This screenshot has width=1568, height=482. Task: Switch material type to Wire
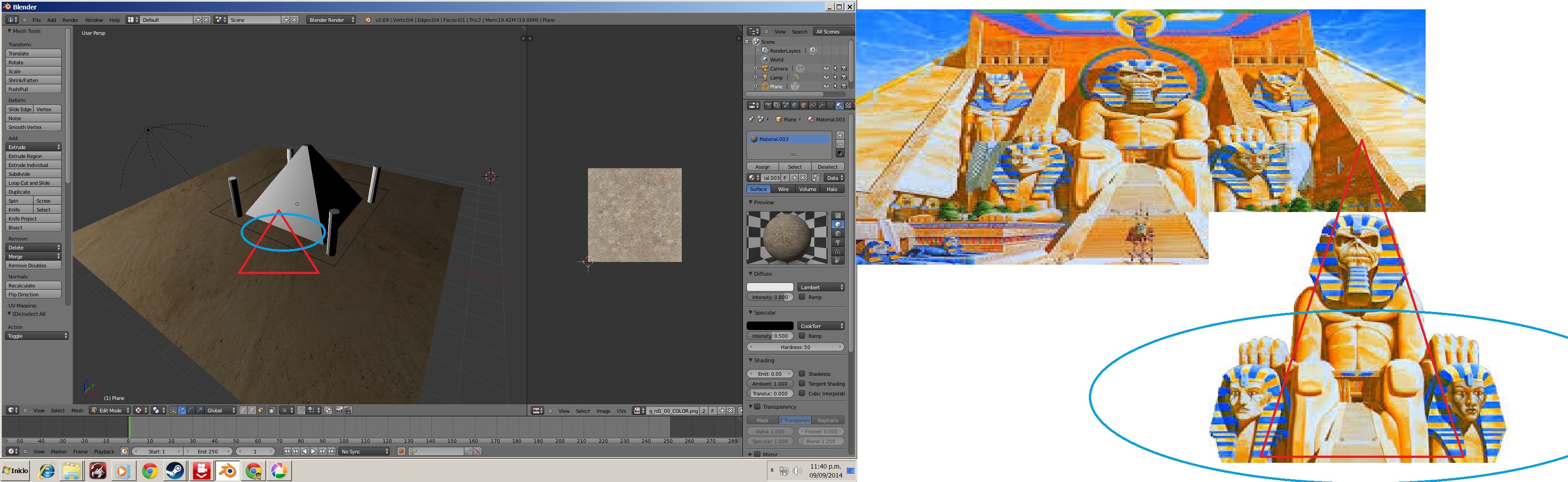[783, 189]
